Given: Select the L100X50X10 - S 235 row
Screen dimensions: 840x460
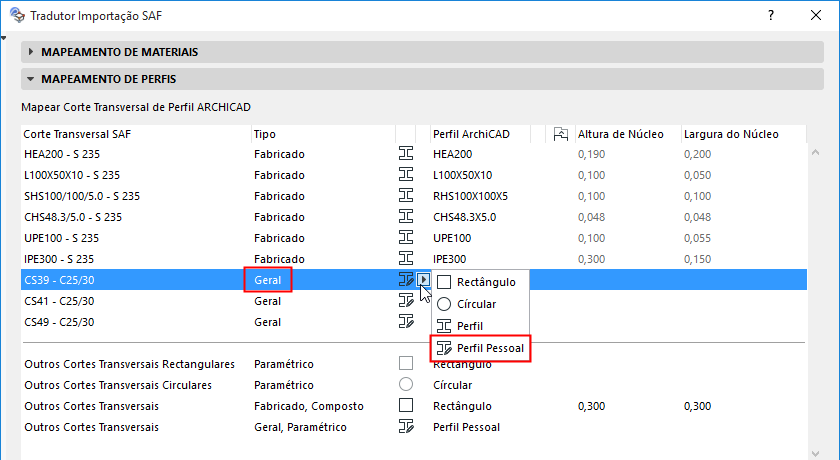Looking at the screenshot, I should click(414, 175).
